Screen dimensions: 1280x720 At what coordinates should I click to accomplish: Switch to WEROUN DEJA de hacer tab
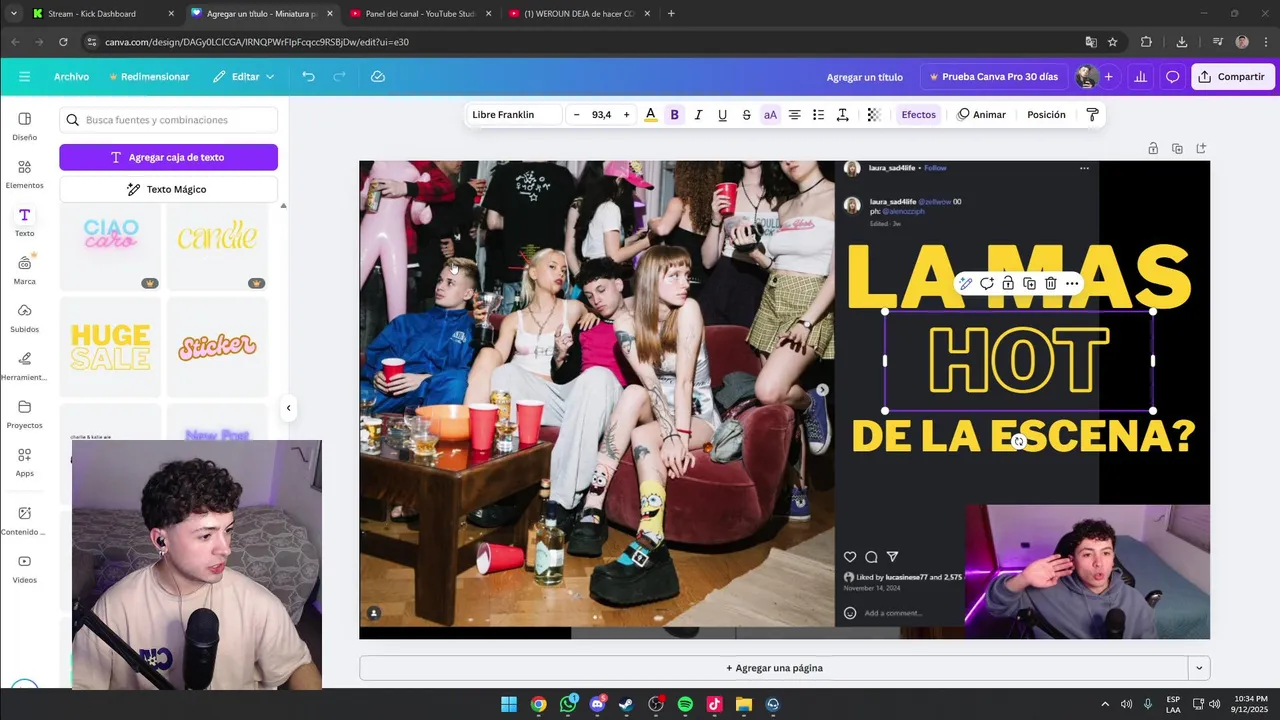[x=578, y=14]
